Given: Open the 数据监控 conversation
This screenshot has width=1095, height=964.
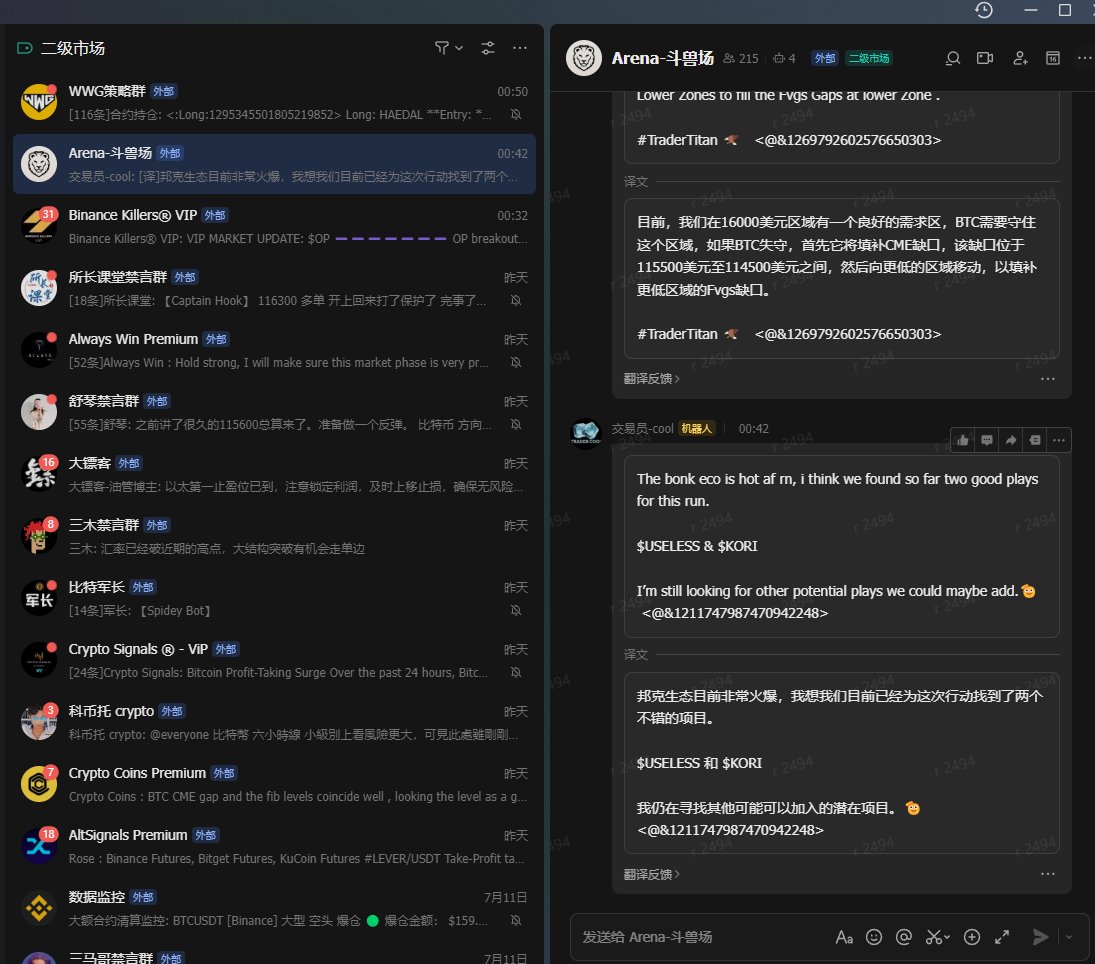Looking at the screenshot, I should 274,908.
